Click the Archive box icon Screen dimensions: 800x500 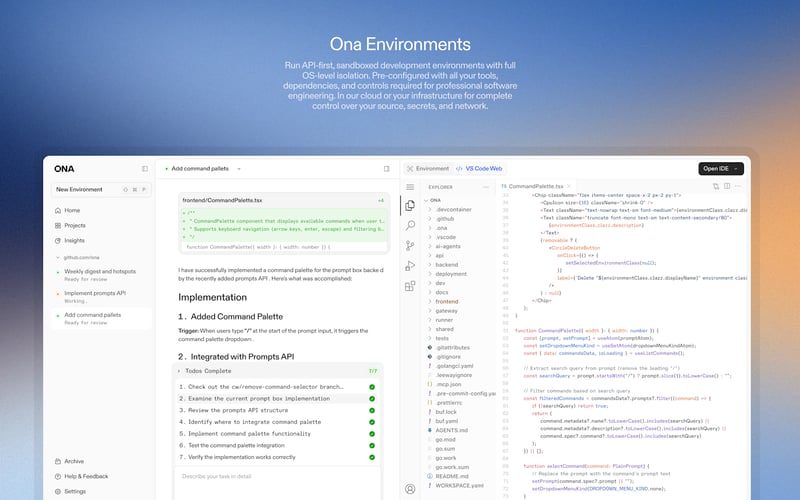[58, 461]
